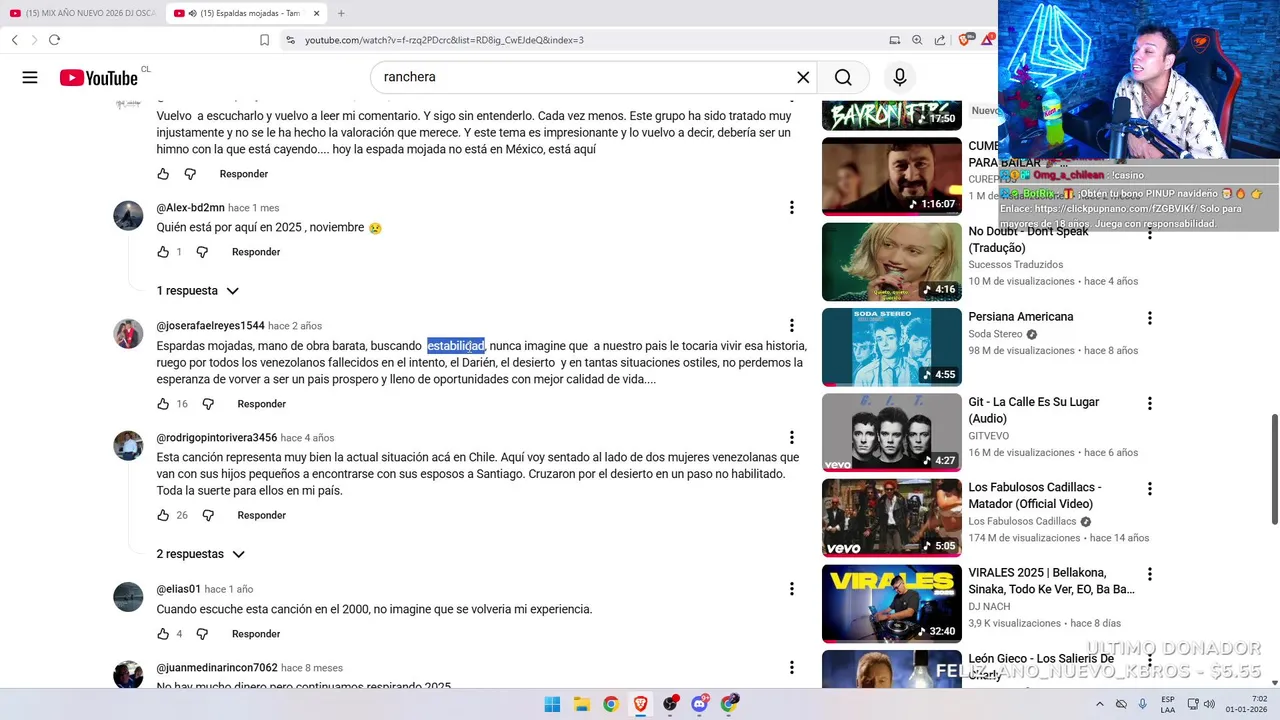Viewport: 1280px width, 720px height.
Task: Reply to @joserafaelreyes1544 with Responder
Action: [x=261, y=404]
